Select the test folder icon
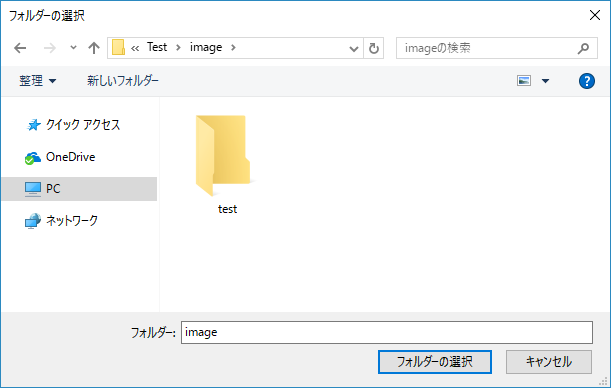Screen dimensions: 611x388 [223, 155]
